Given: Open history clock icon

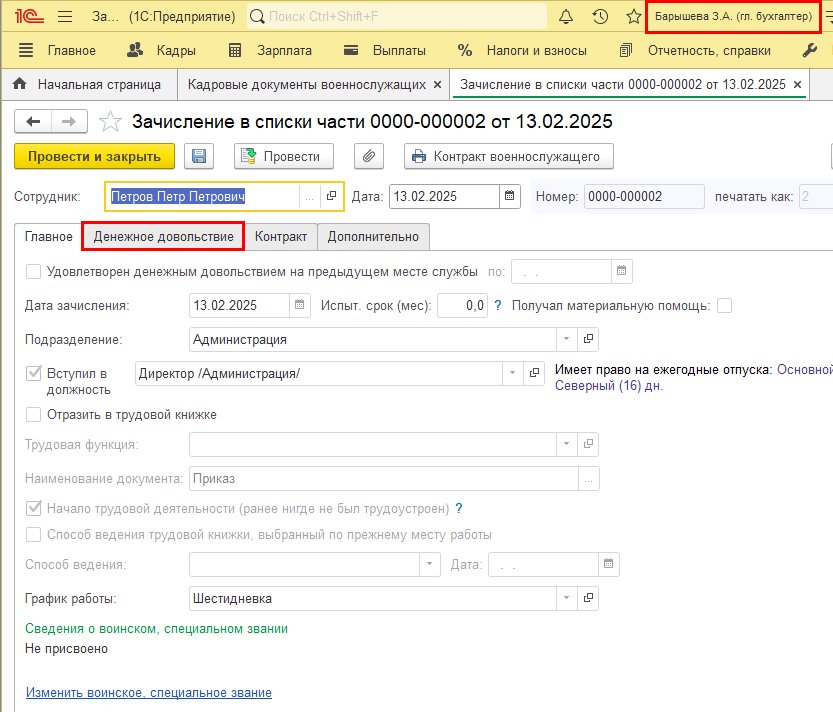Looking at the screenshot, I should click(600, 16).
